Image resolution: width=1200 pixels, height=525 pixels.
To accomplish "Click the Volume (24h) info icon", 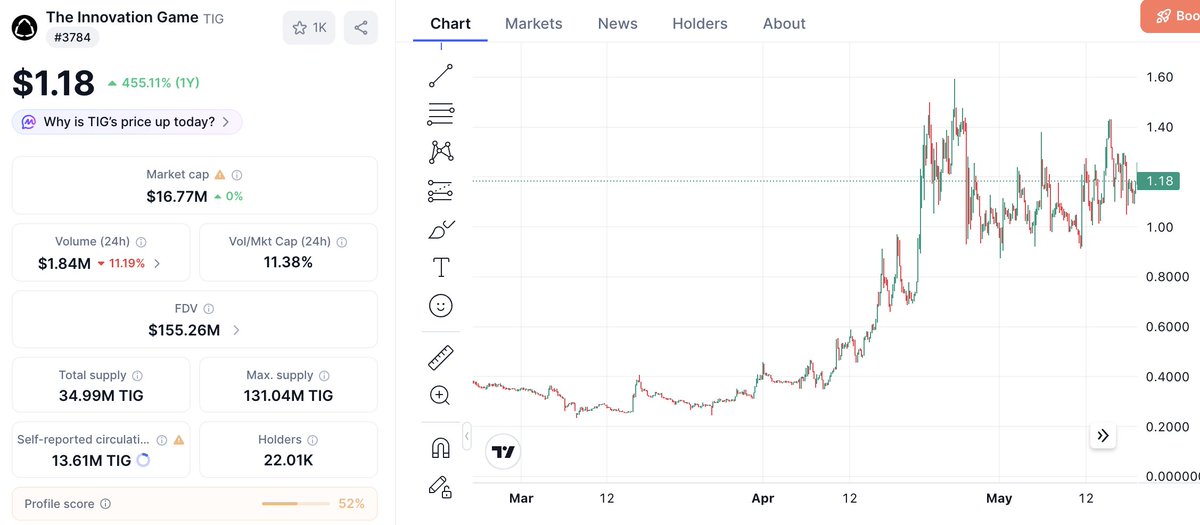I will coord(141,242).
